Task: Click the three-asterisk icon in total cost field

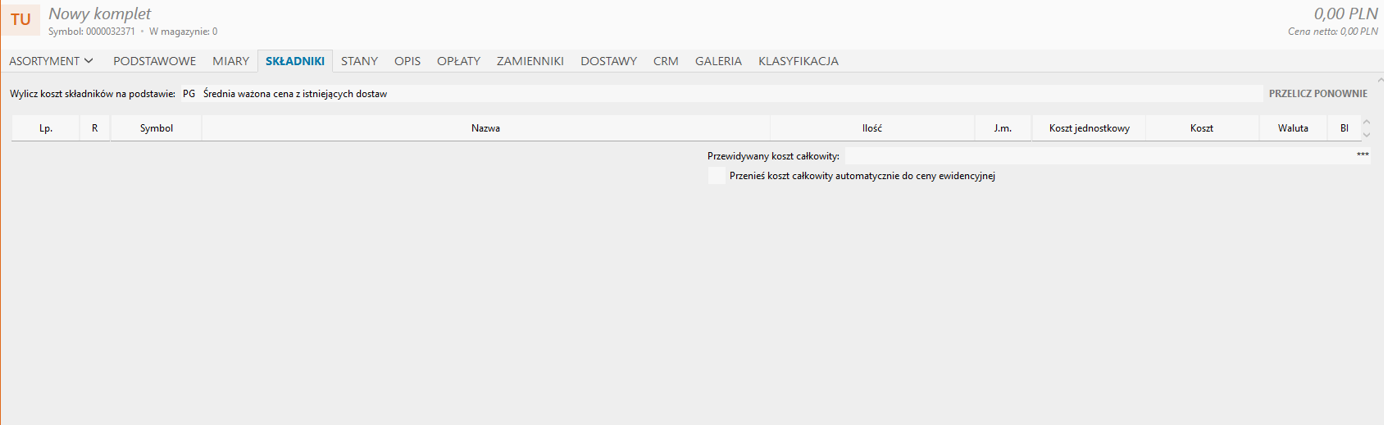Action: [x=1362, y=156]
